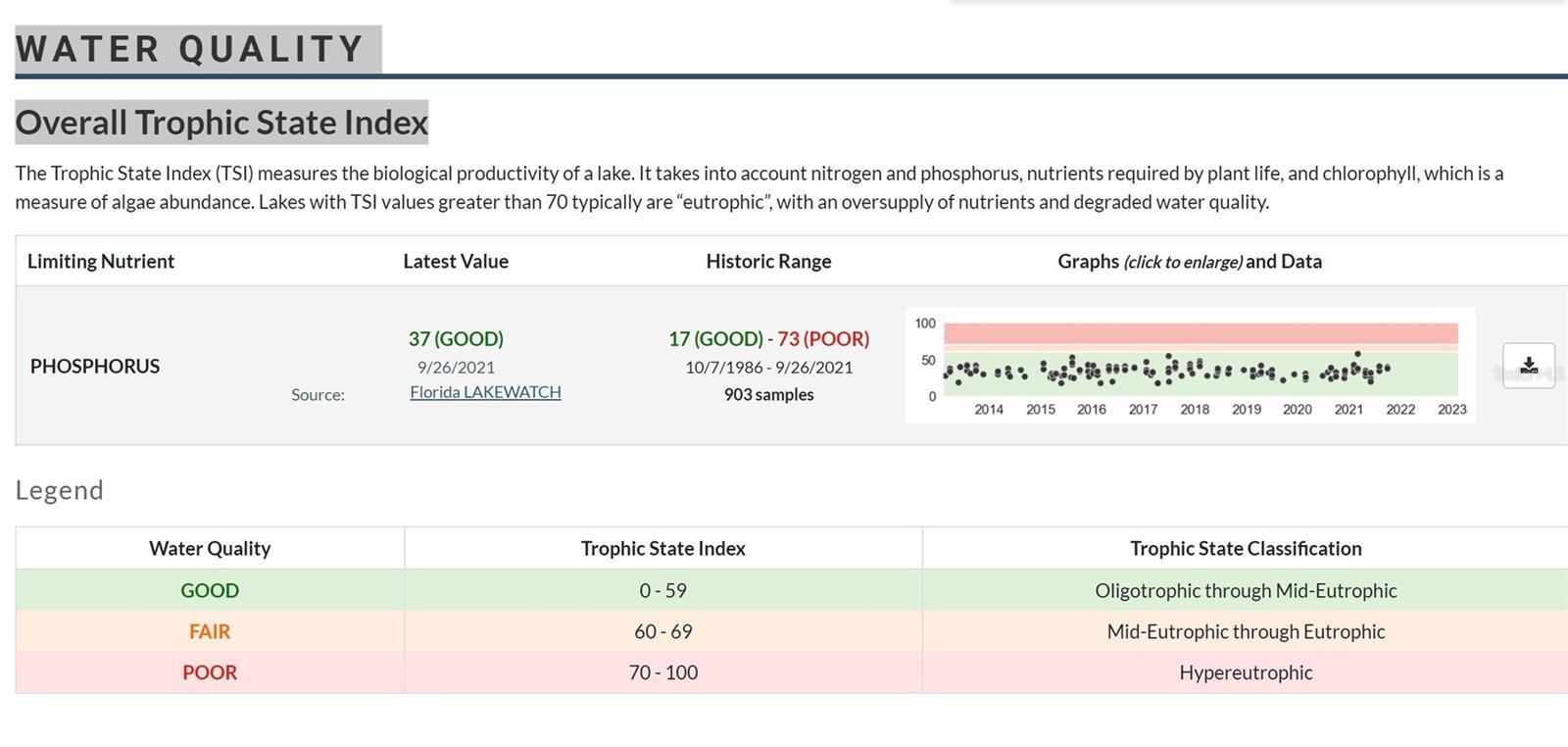Viewport: 1568px width, 747px height.
Task: Select the POOR water quality legend cell
Action: click(x=210, y=673)
